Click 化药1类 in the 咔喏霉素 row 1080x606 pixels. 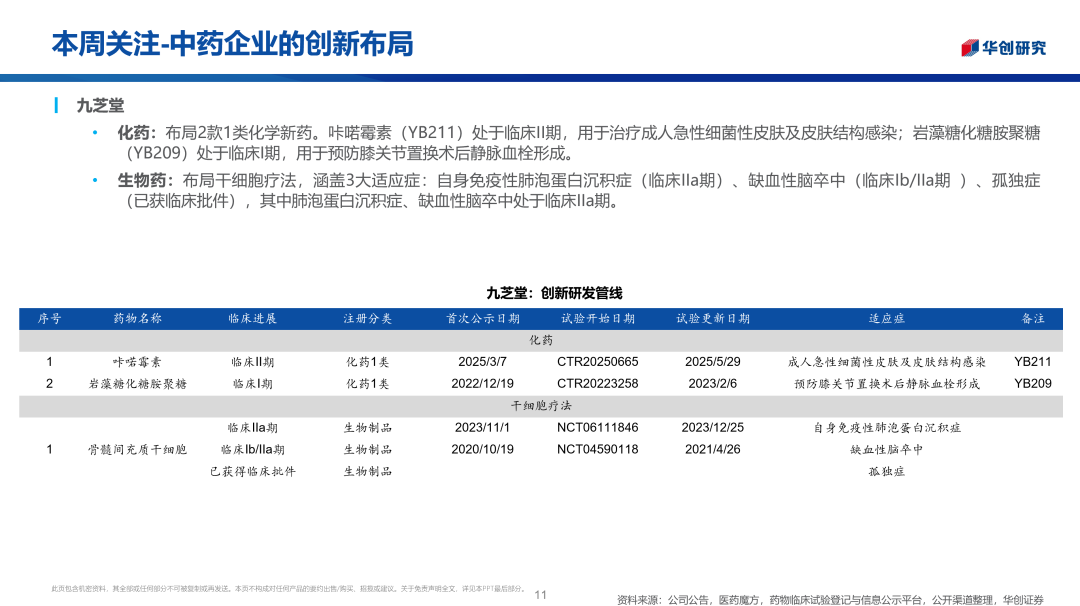368,362
